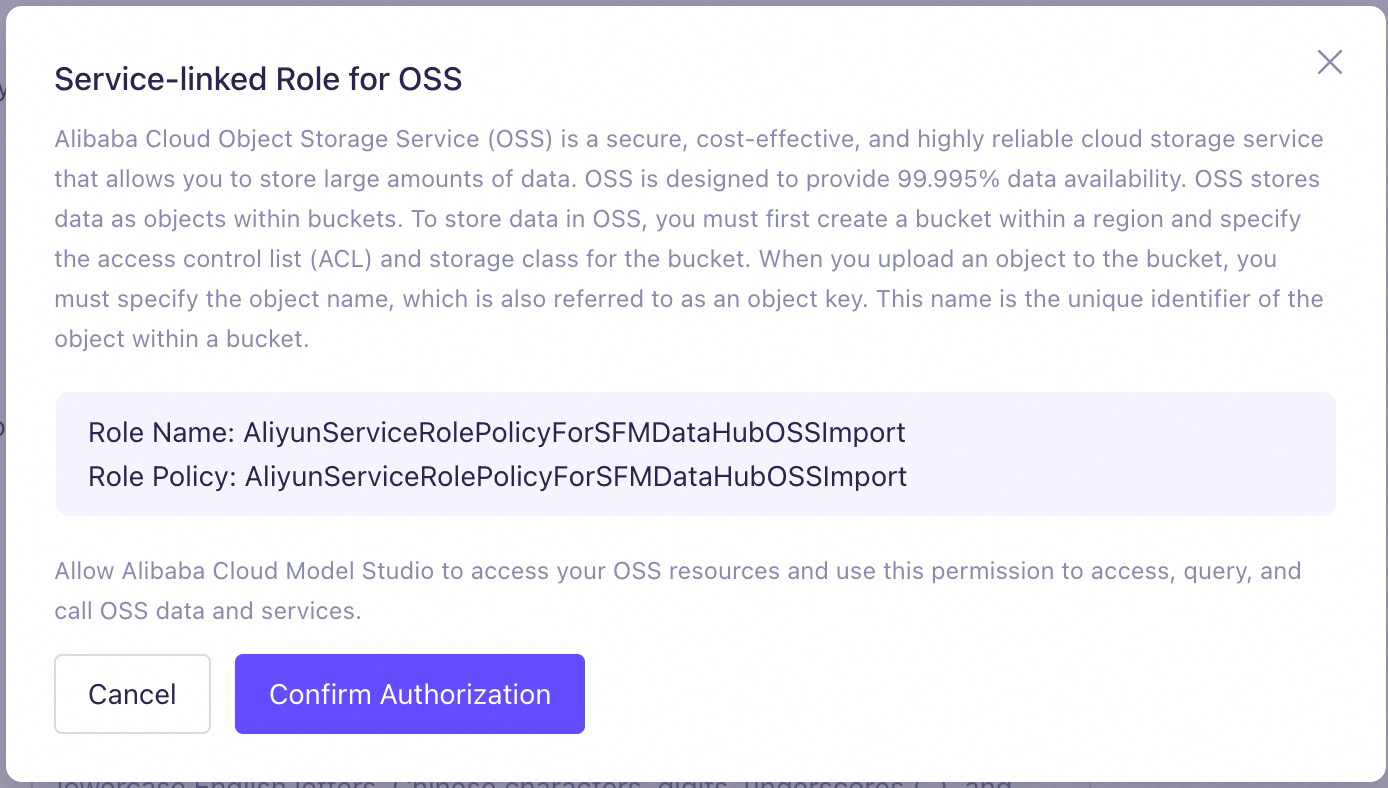
Task: Click the '(ACL)' abbreviation in the description
Action: click(x=344, y=259)
